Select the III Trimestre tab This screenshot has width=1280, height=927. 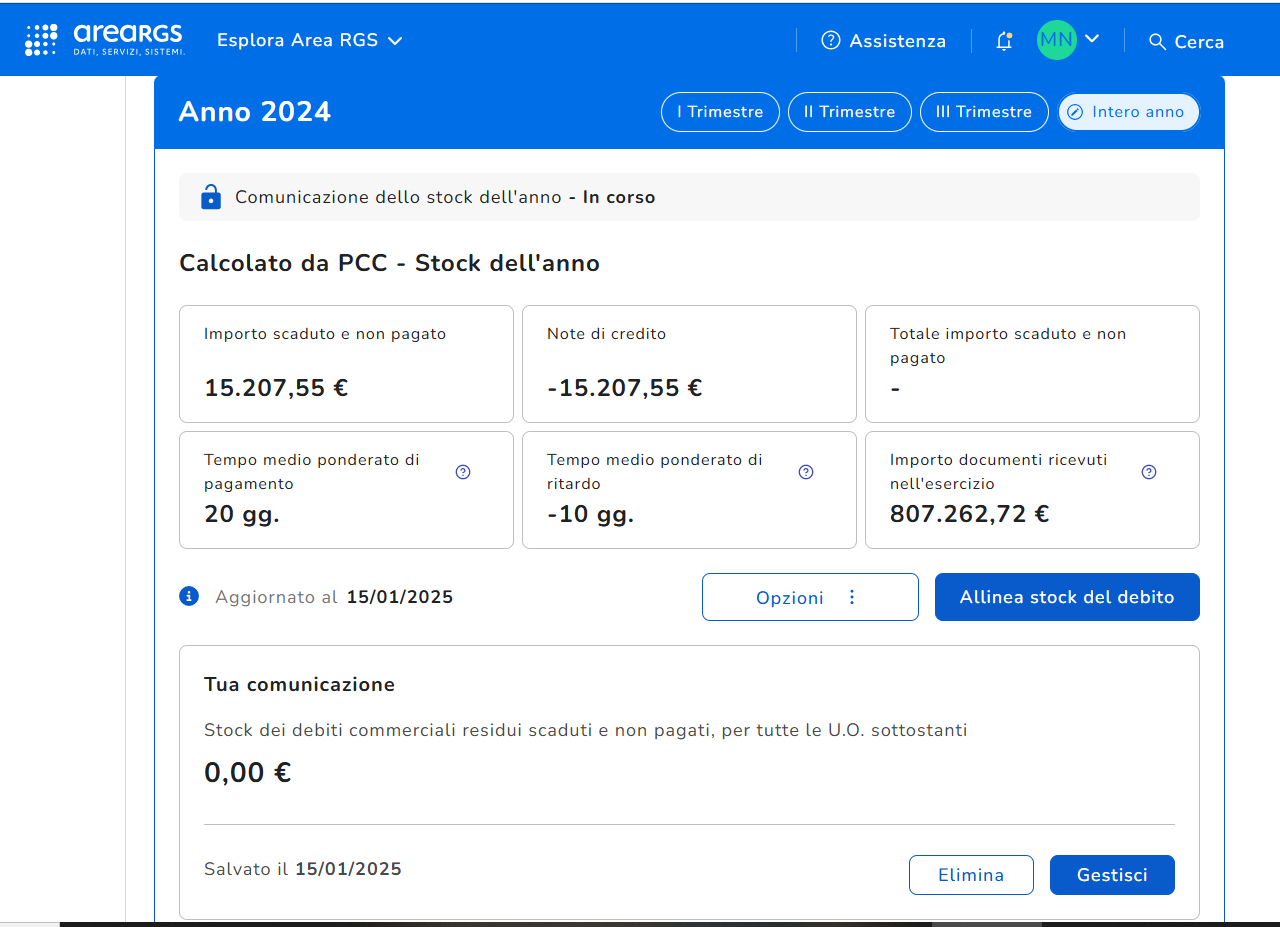[983, 112]
